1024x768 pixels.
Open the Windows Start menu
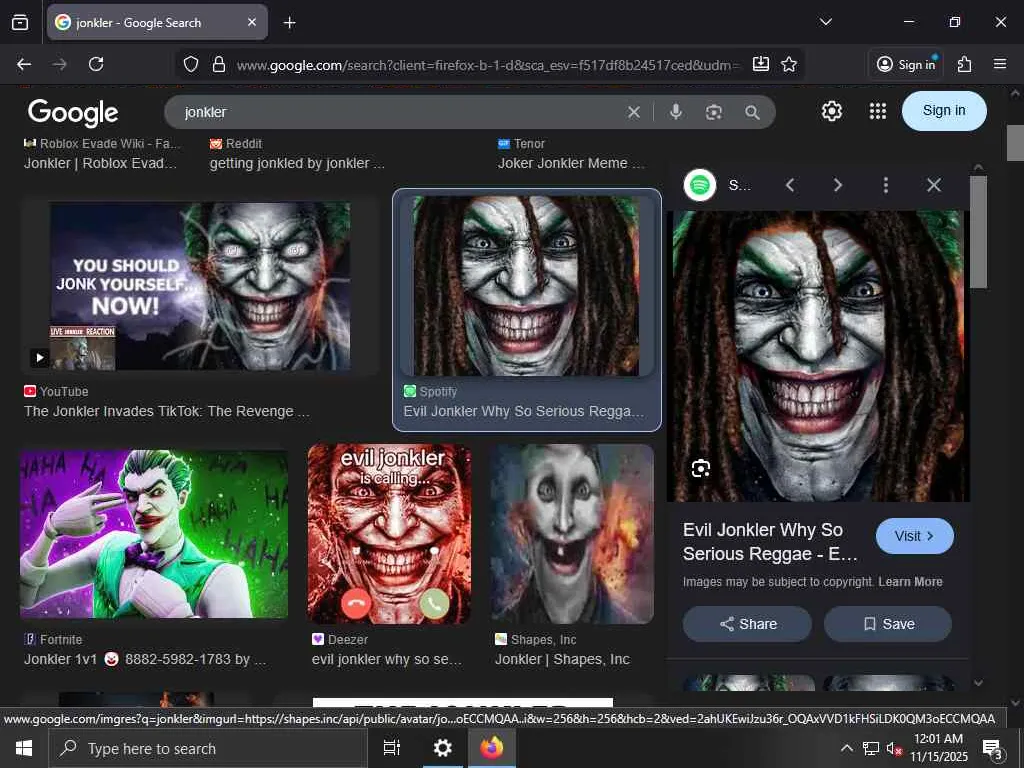(x=24, y=748)
